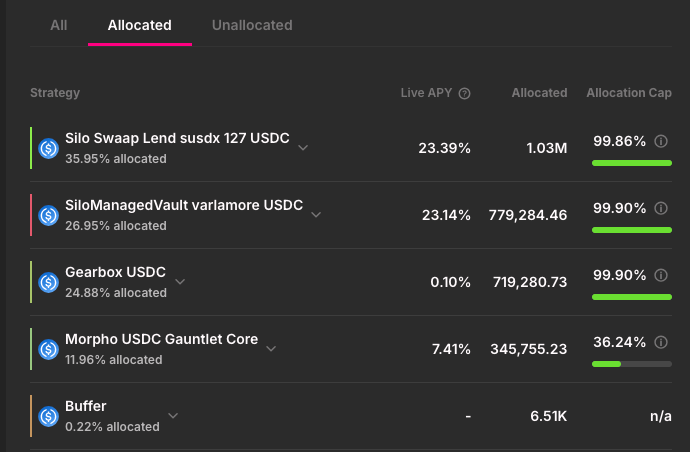Click USDC icon beside SiloManagedVault varlamore
Viewport: 690px width, 452px height.
pos(48,215)
